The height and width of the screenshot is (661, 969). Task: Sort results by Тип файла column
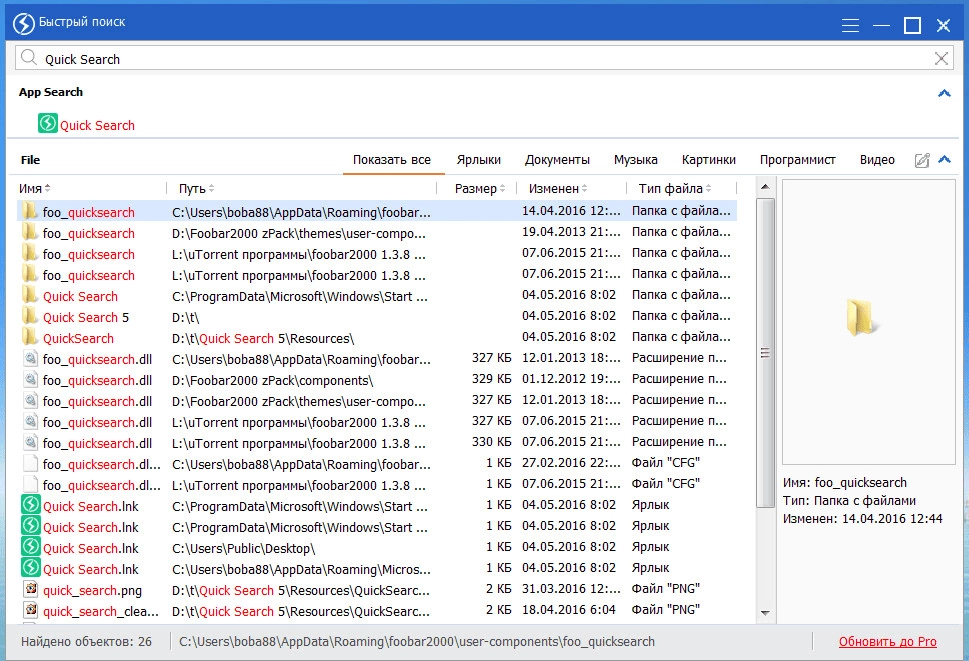[x=675, y=188]
